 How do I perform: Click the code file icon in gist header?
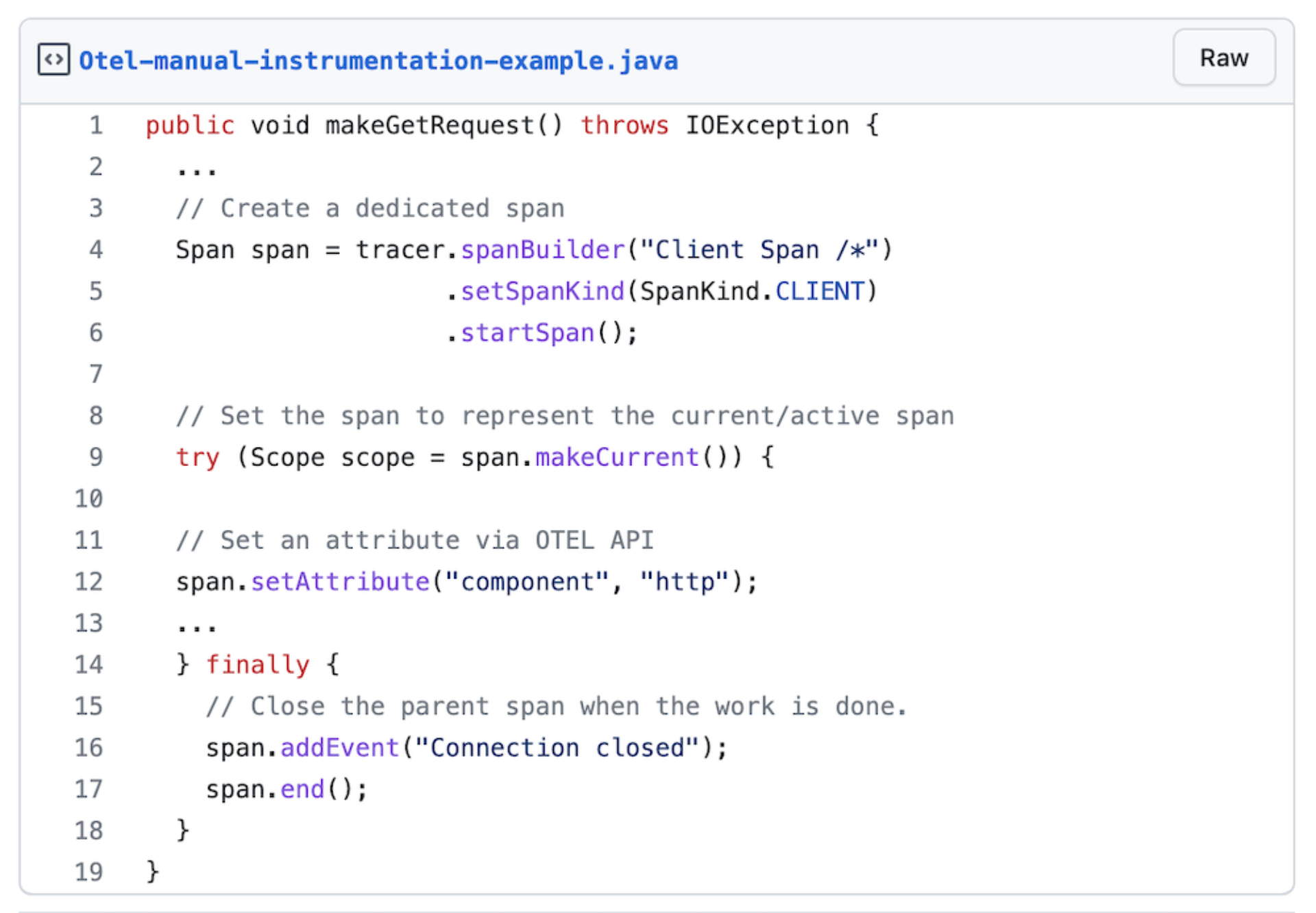(53, 60)
